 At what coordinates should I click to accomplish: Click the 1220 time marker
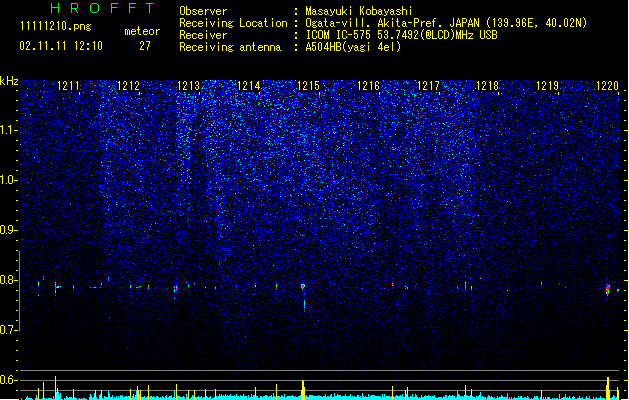tap(608, 86)
